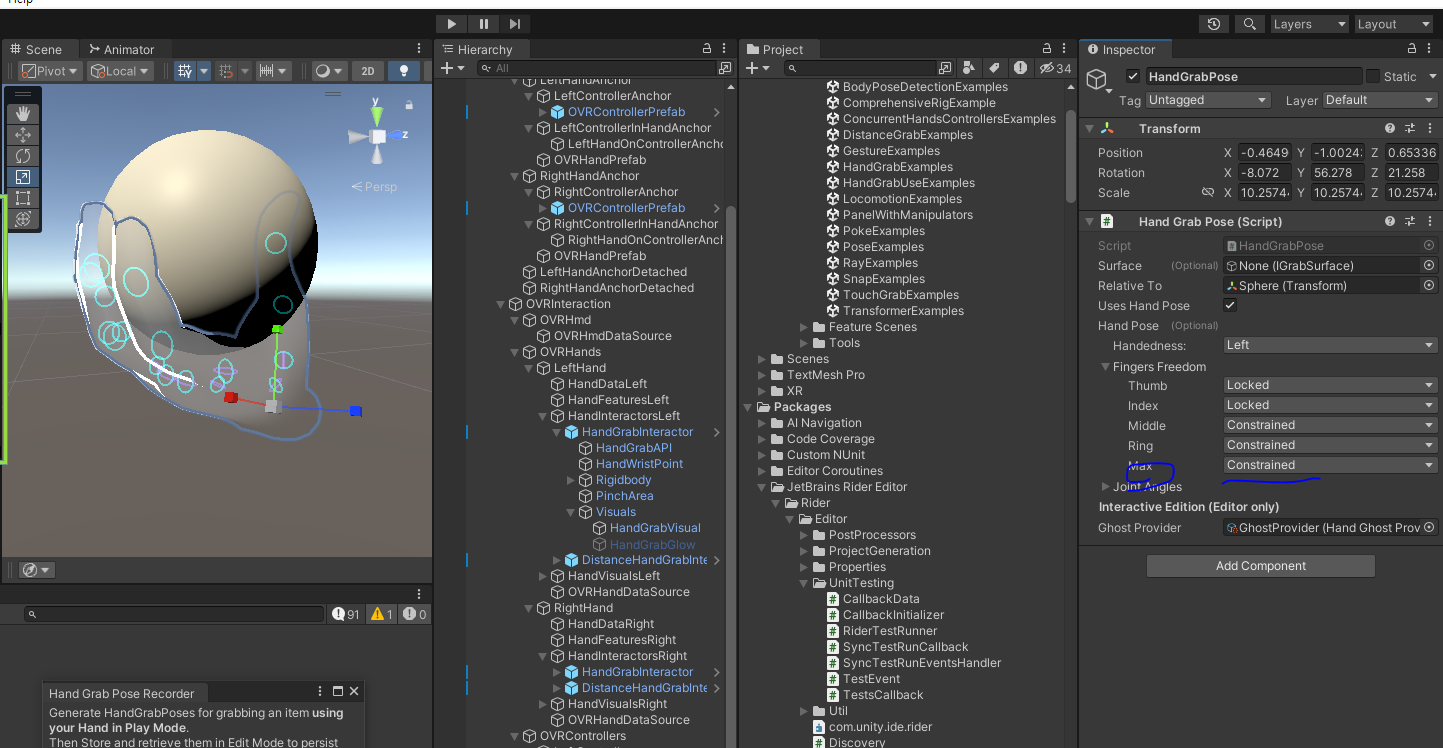Open snap increment settings icon

pyautogui.click(x=266, y=71)
